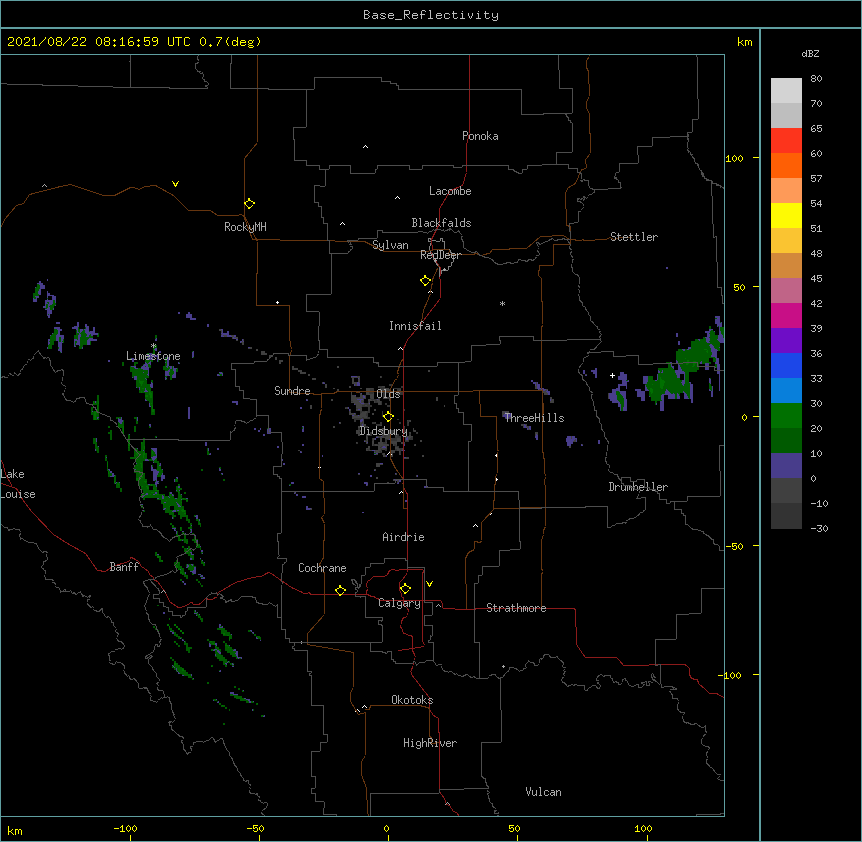Click the Ponoka city label

point(480,136)
